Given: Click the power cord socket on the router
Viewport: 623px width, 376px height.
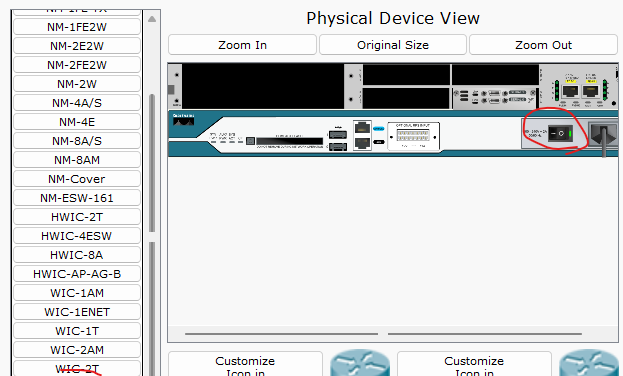Looking at the screenshot, I should tap(603, 134).
